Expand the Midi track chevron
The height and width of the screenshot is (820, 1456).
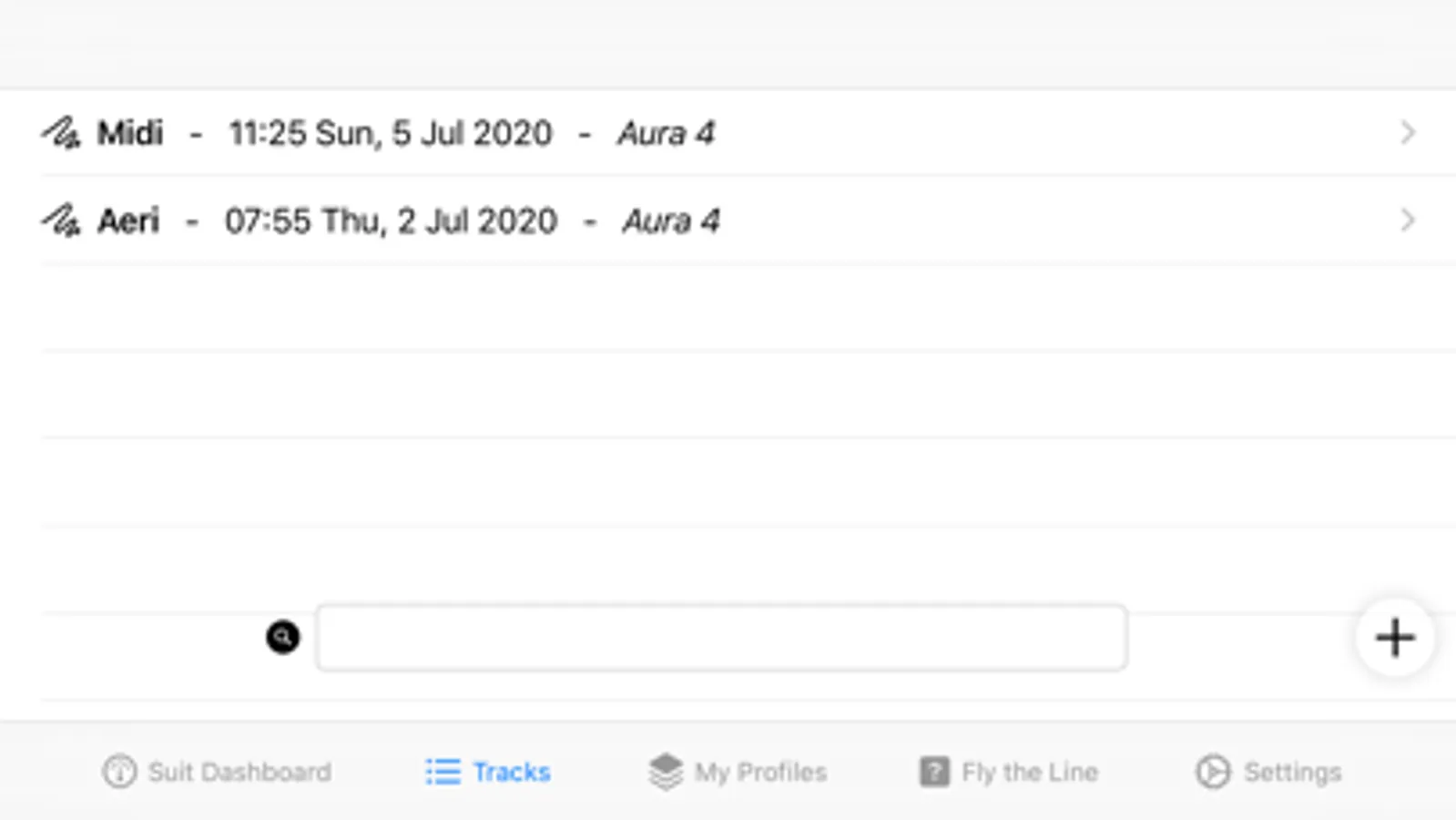pos(1408,133)
